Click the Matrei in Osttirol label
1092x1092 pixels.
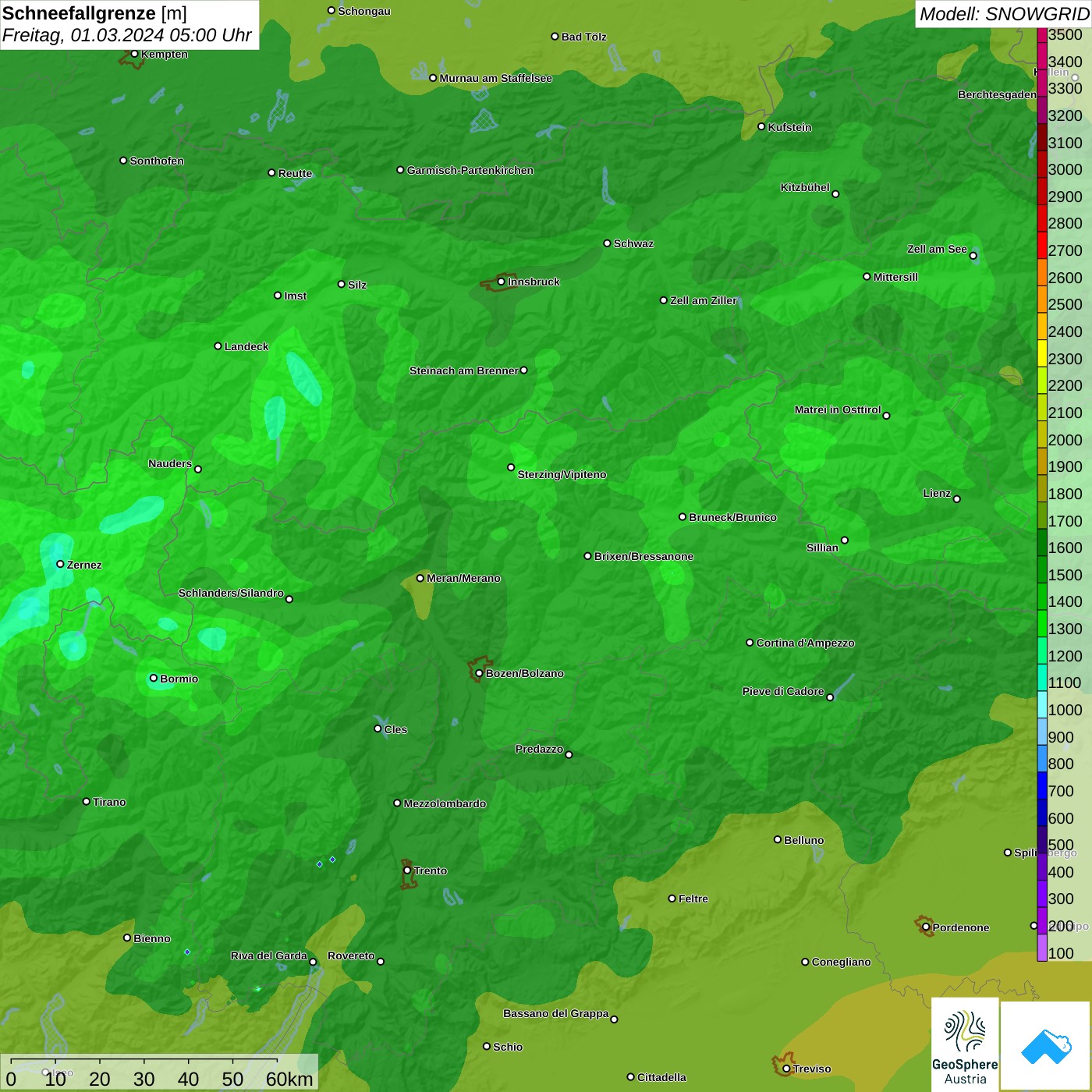pos(838,409)
